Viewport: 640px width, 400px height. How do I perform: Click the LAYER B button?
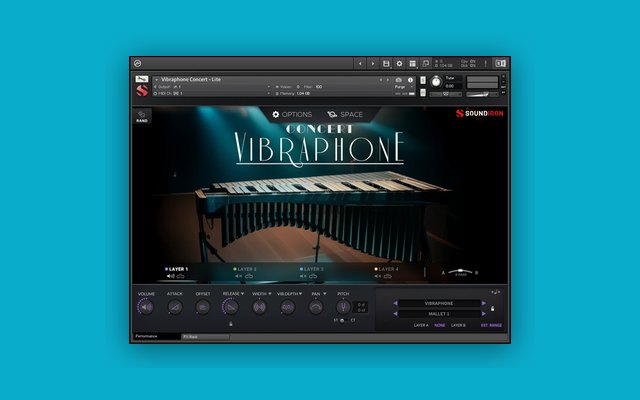(458, 325)
